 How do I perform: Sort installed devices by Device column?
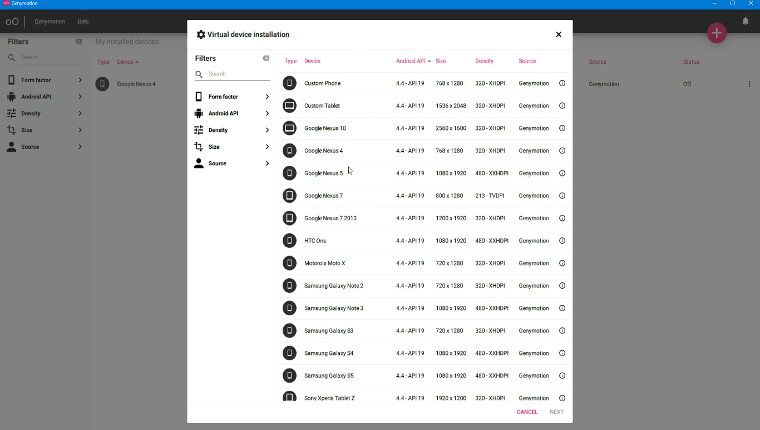pyautogui.click(x=127, y=62)
